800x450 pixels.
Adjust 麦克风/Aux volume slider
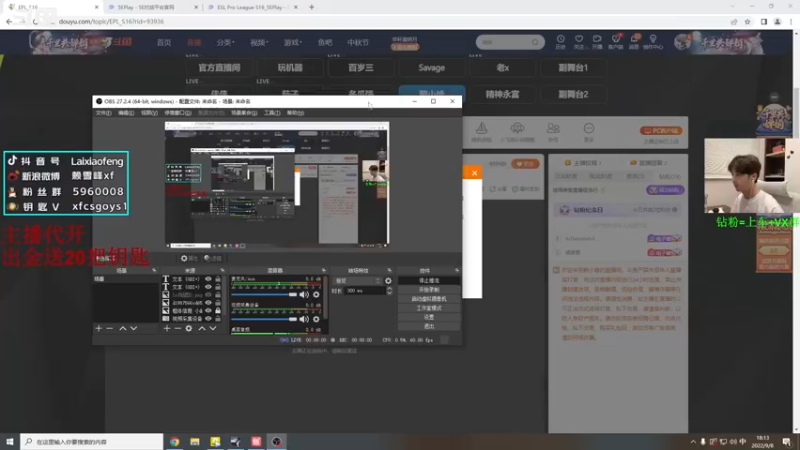(264, 294)
